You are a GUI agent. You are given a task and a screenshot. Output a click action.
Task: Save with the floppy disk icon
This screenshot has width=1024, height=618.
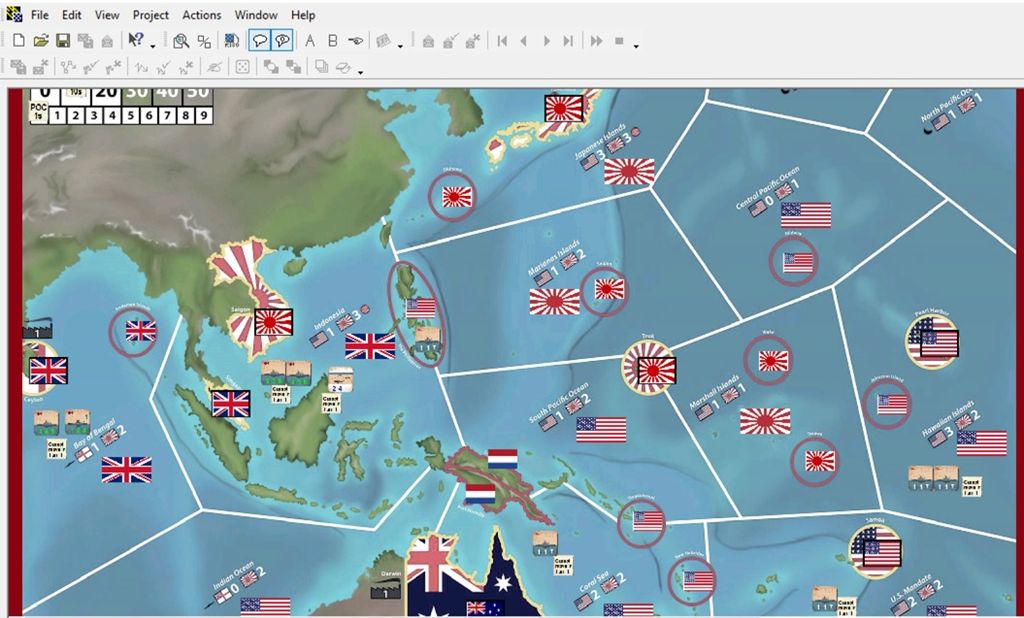63,41
